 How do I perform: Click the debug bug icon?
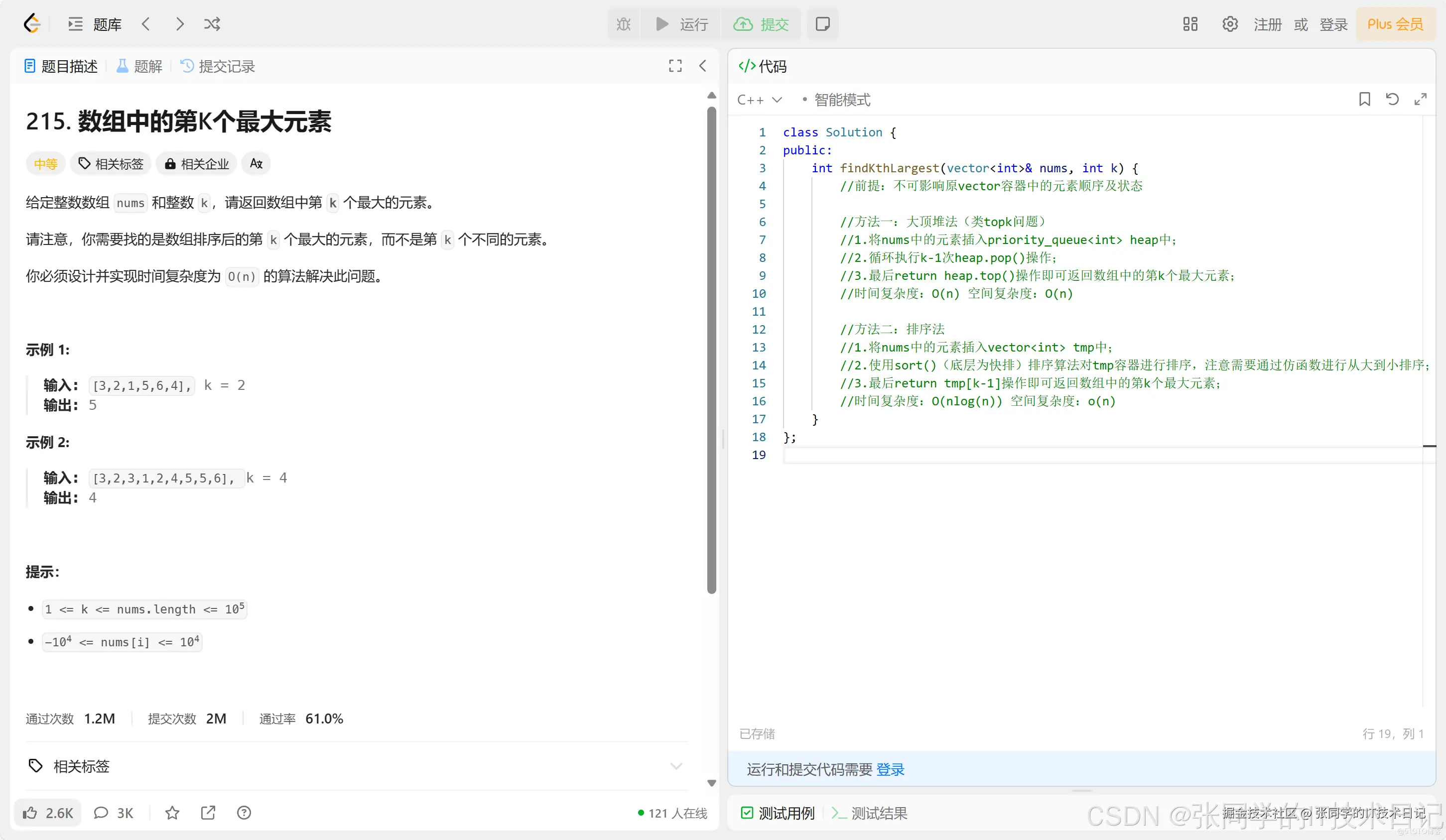pyautogui.click(x=623, y=24)
